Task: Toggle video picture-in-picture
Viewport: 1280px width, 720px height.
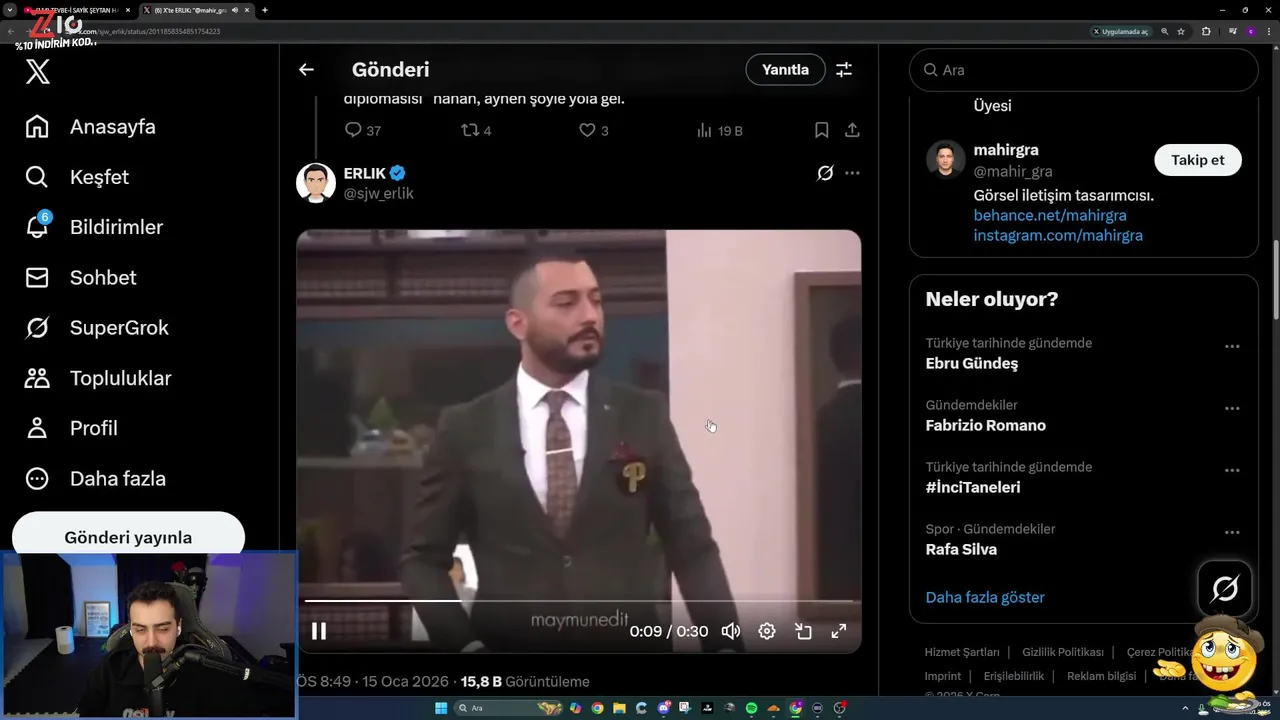Action: (803, 631)
